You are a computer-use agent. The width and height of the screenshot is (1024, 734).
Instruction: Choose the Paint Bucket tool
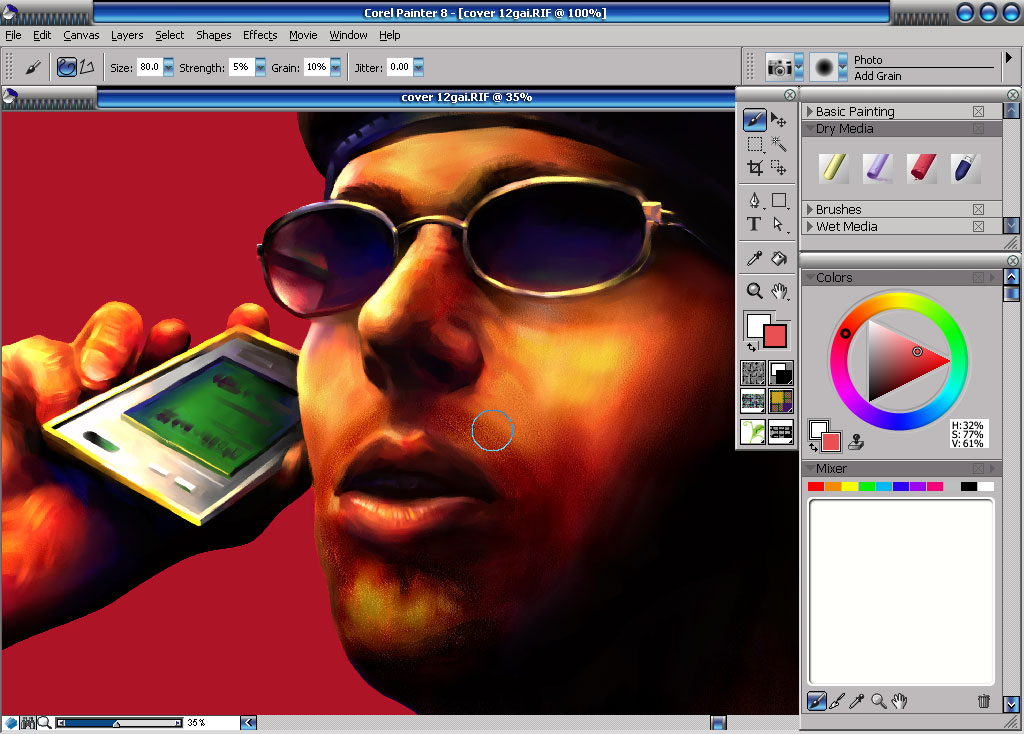click(779, 258)
